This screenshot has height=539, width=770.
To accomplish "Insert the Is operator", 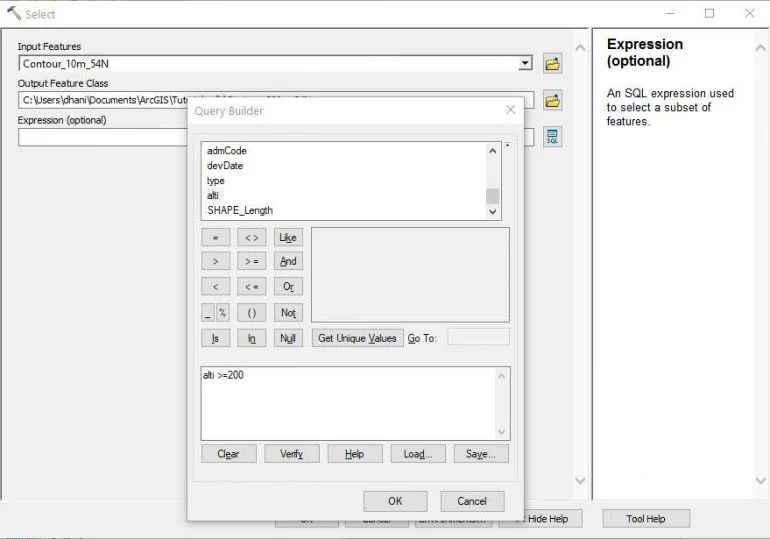I will [216, 338].
